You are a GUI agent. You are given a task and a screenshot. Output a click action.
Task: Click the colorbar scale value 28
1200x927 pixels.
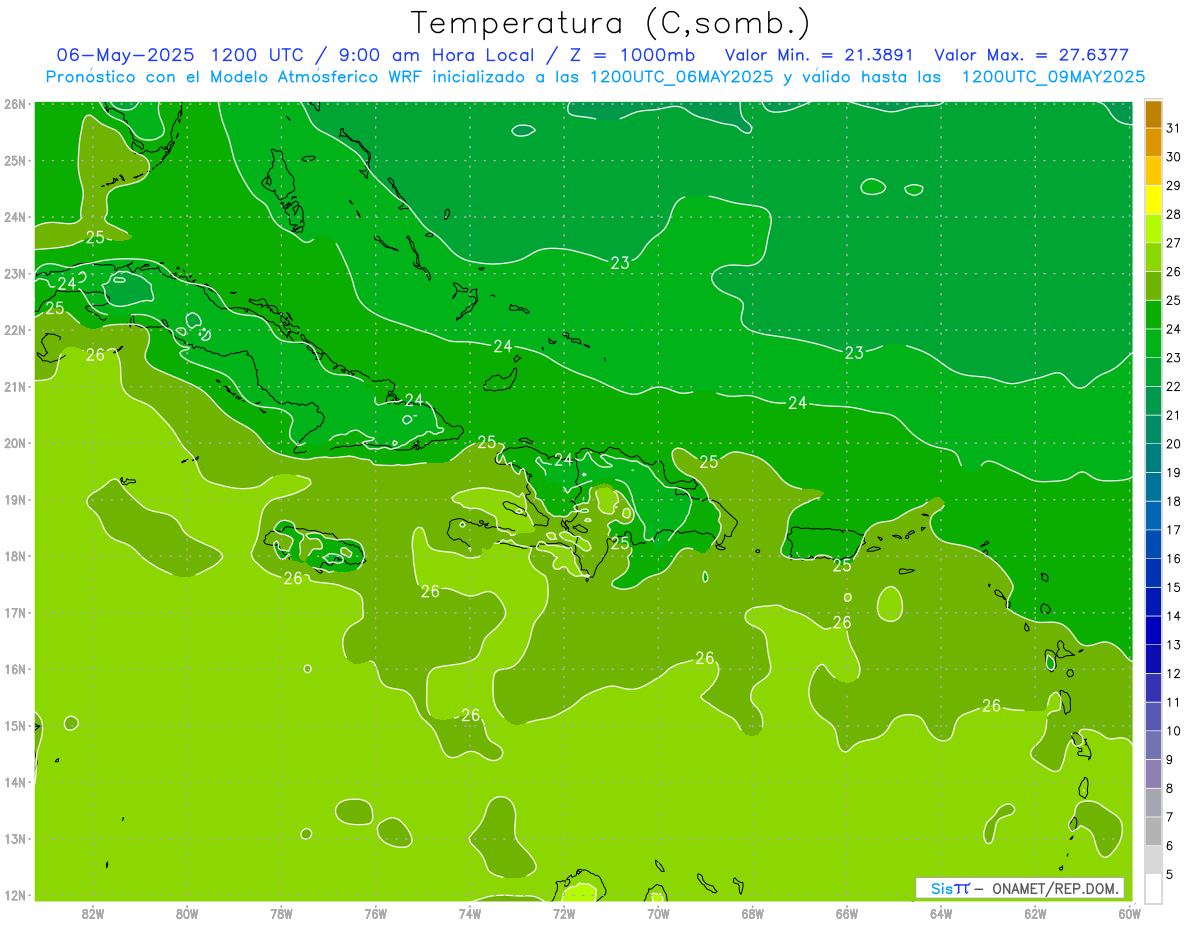click(x=1174, y=214)
